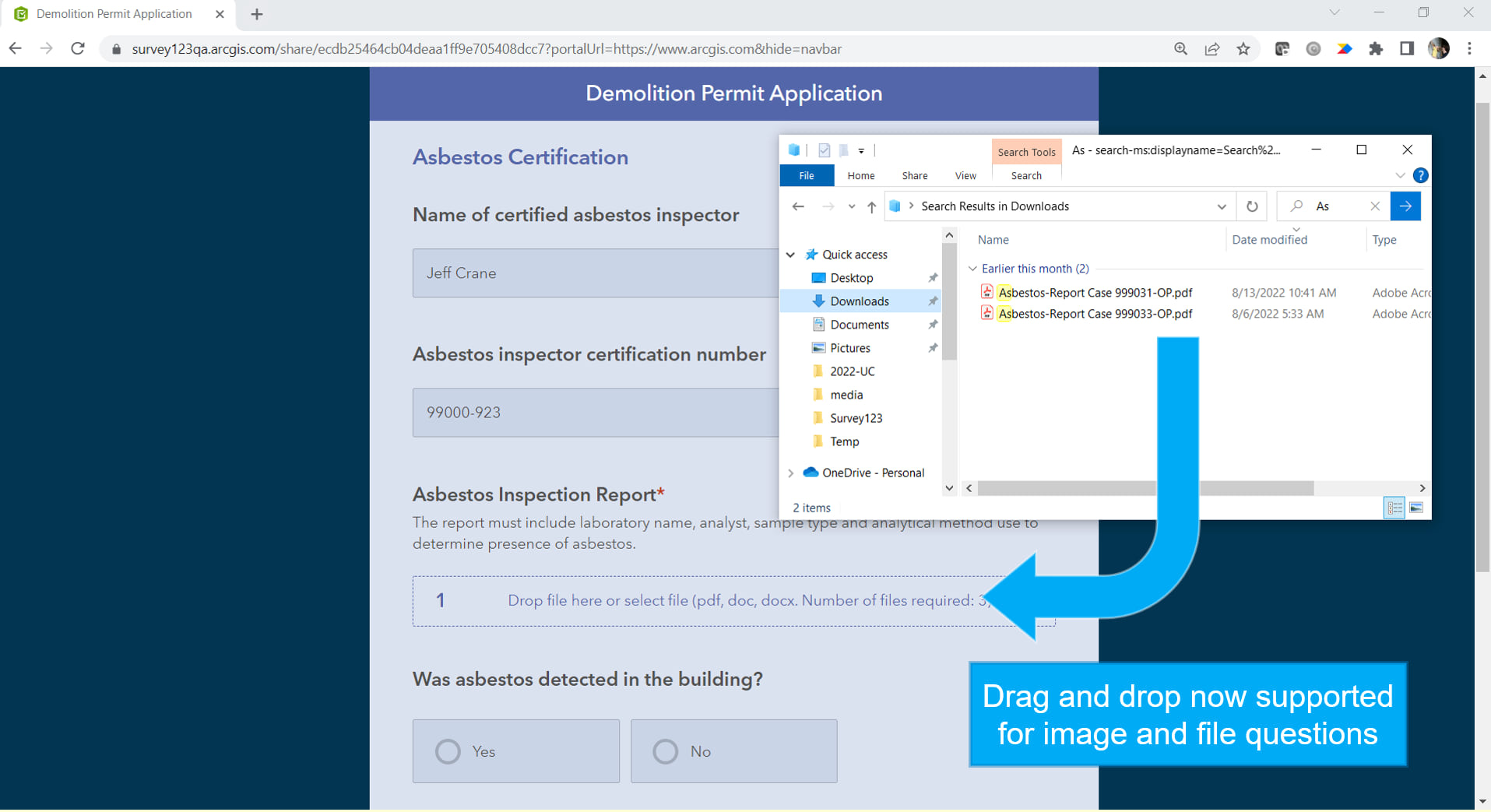Open the File menu in File Explorer
Screen dimensions: 1491x812
807,175
